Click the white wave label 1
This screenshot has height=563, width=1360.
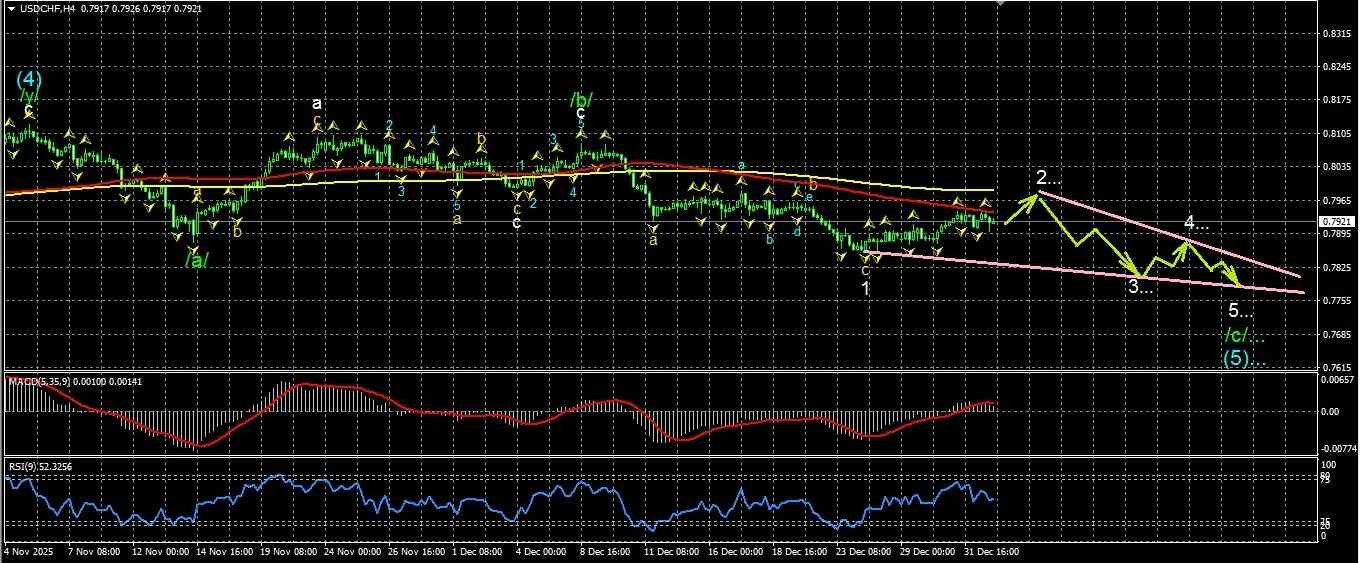[865, 288]
